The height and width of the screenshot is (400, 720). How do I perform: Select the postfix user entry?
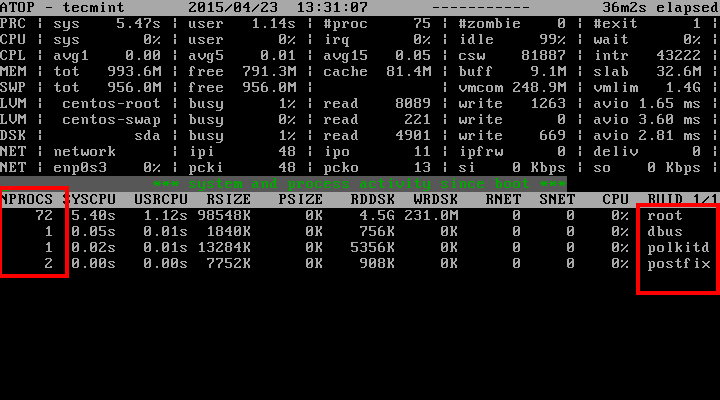point(678,263)
